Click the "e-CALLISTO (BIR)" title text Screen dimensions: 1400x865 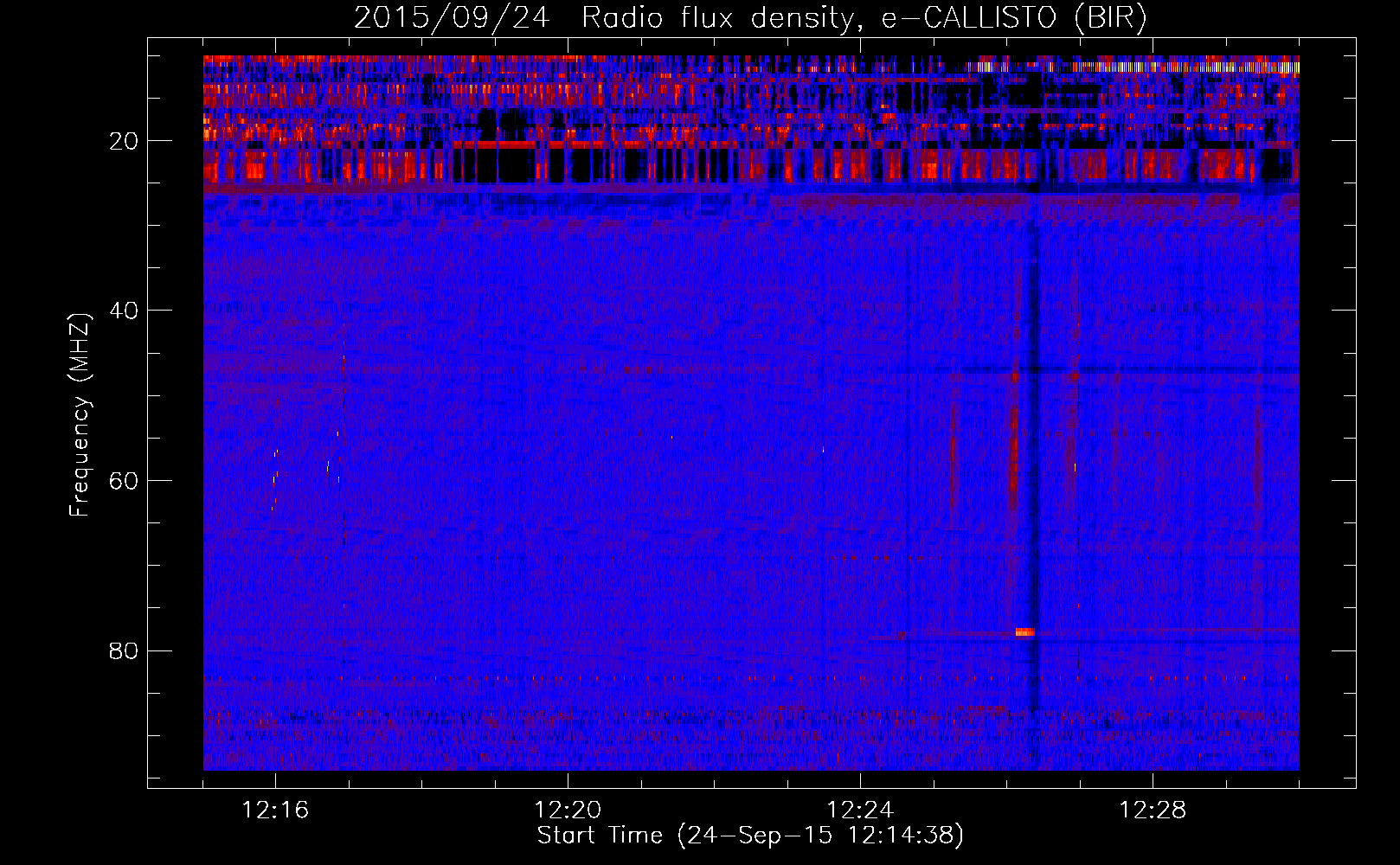point(1014,18)
